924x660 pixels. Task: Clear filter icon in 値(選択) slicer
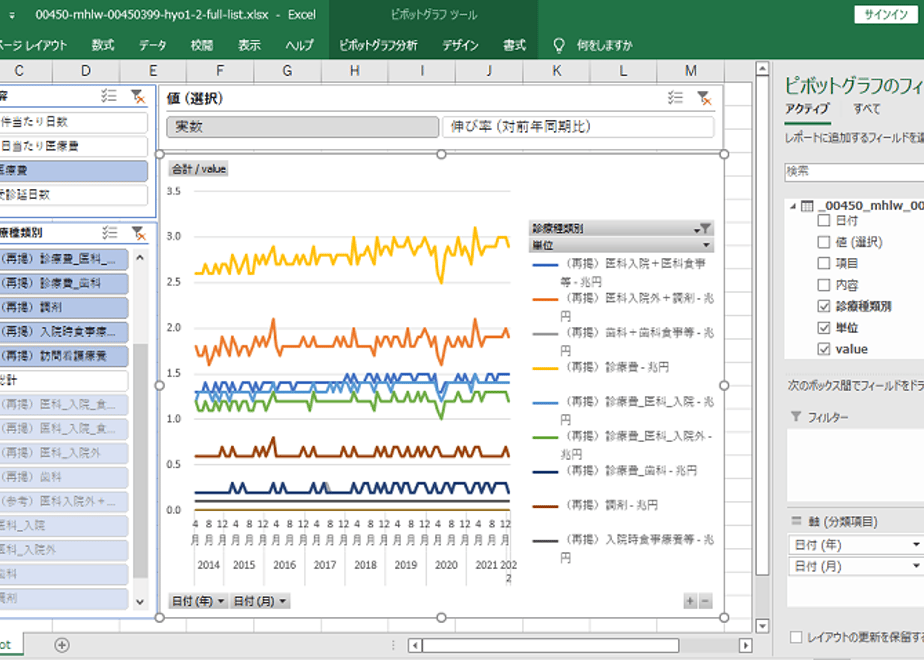tap(704, 97)
